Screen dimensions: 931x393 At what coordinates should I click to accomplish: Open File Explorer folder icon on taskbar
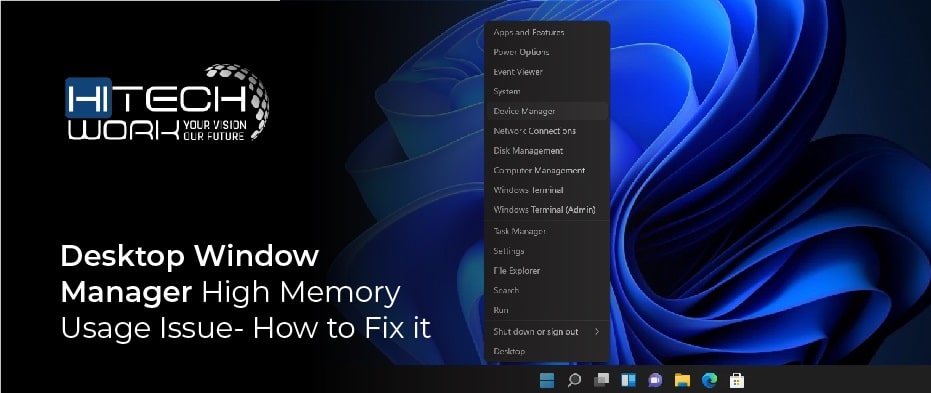click(x=682, y=380)
